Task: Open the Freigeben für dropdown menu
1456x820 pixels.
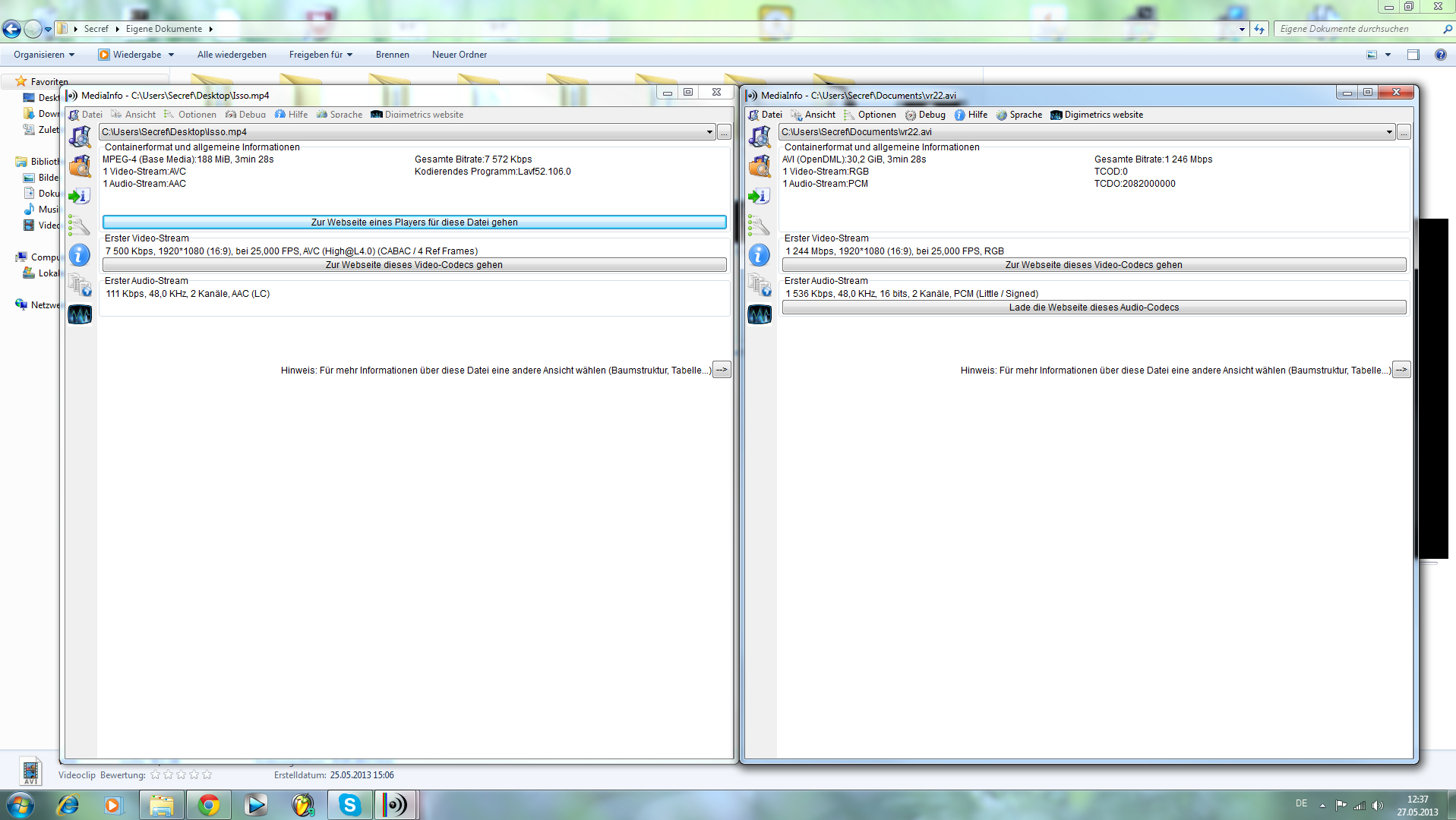Action: 321,55
